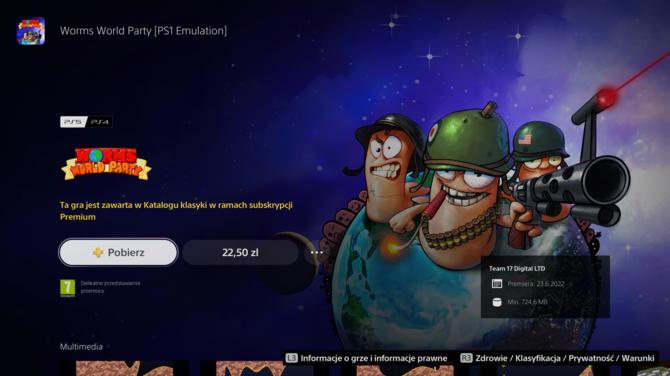
Task: Select the PS4 platform tag
Action: (100, 122)
